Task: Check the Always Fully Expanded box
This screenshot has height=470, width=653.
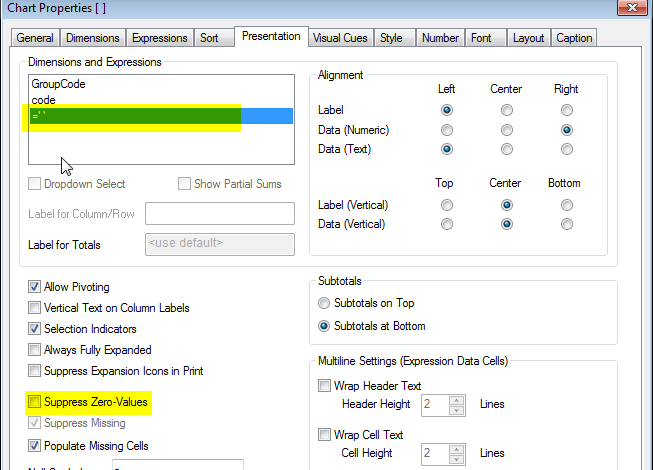Action: [36, 350]
